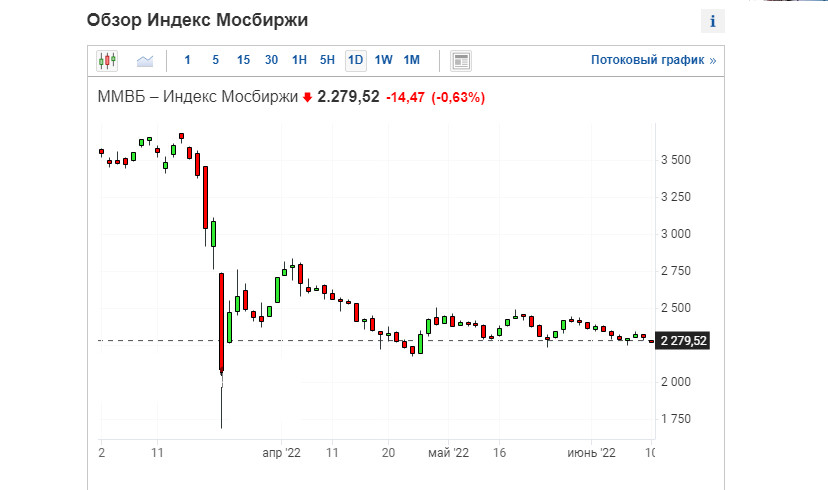Select the 1D interval

pyautogui.click(x=355, y=60)
